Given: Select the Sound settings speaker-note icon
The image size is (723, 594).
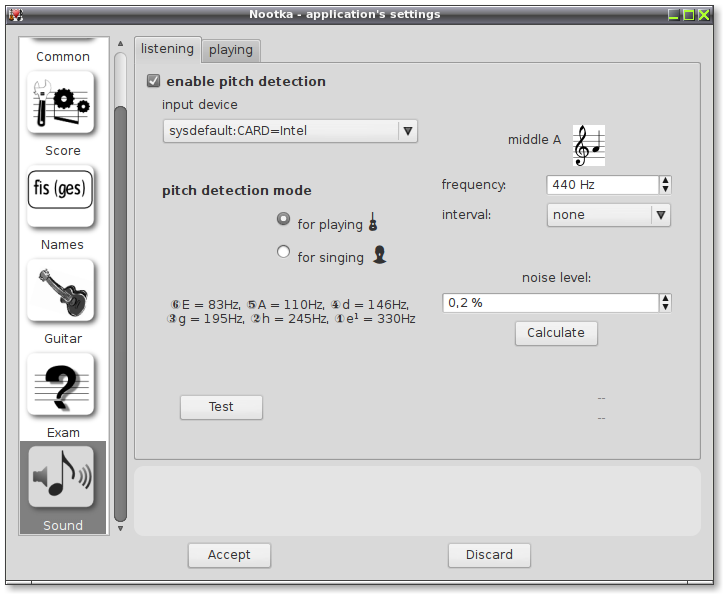Looking at the screenshot, I should tap(61, 477).
